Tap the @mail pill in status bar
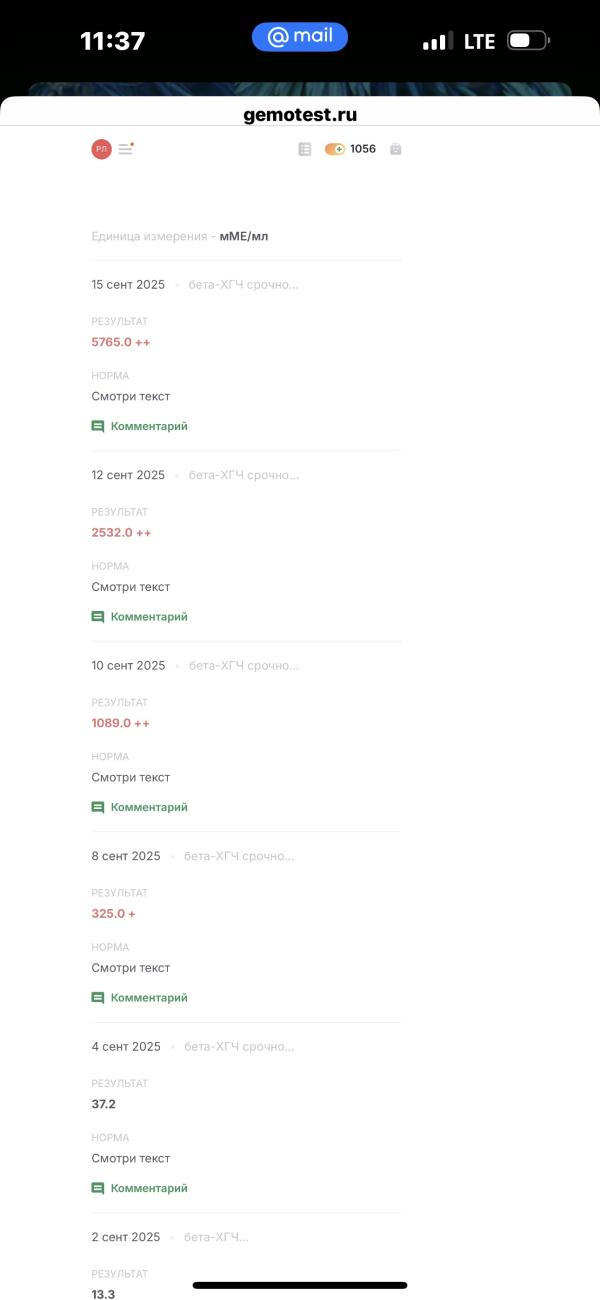 [300, 37]
